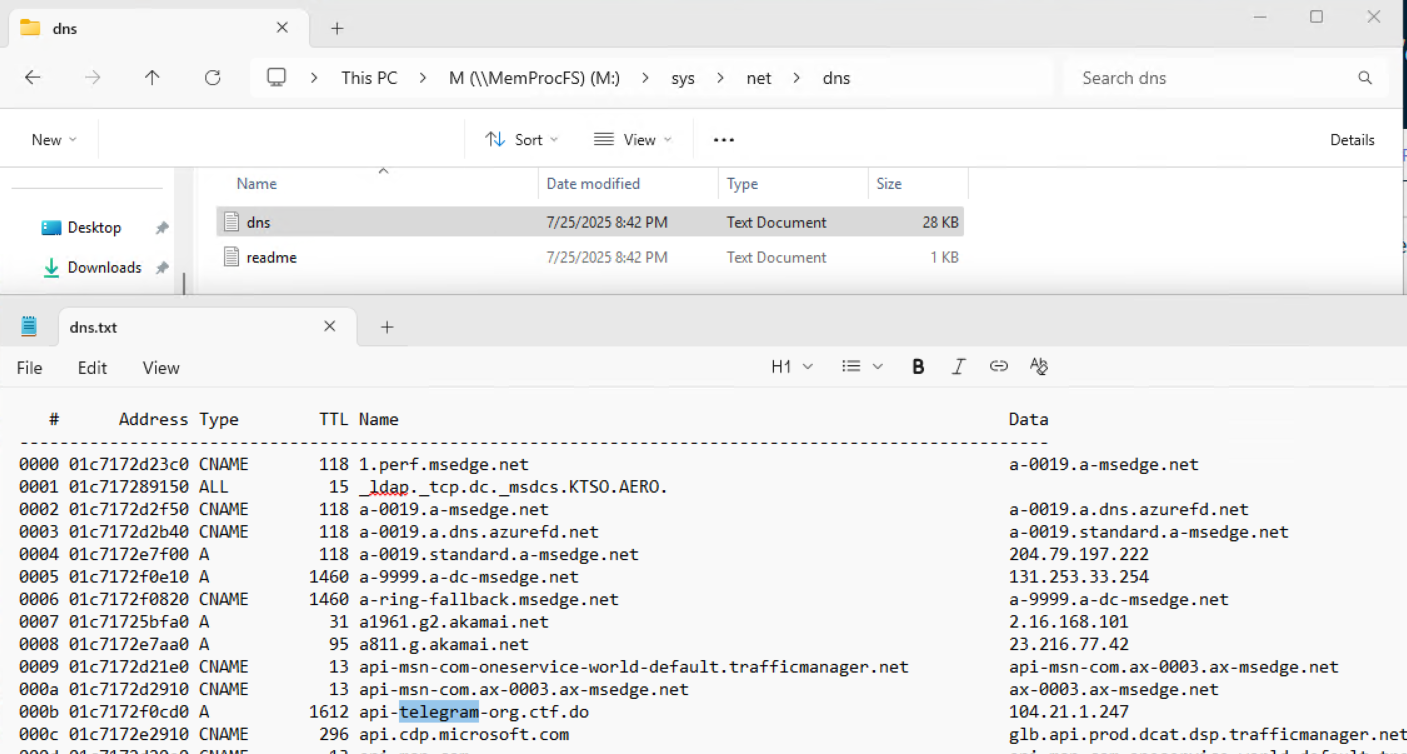
Task: Open the See more ellipsis menu
Action: click(x=724, y=140)
